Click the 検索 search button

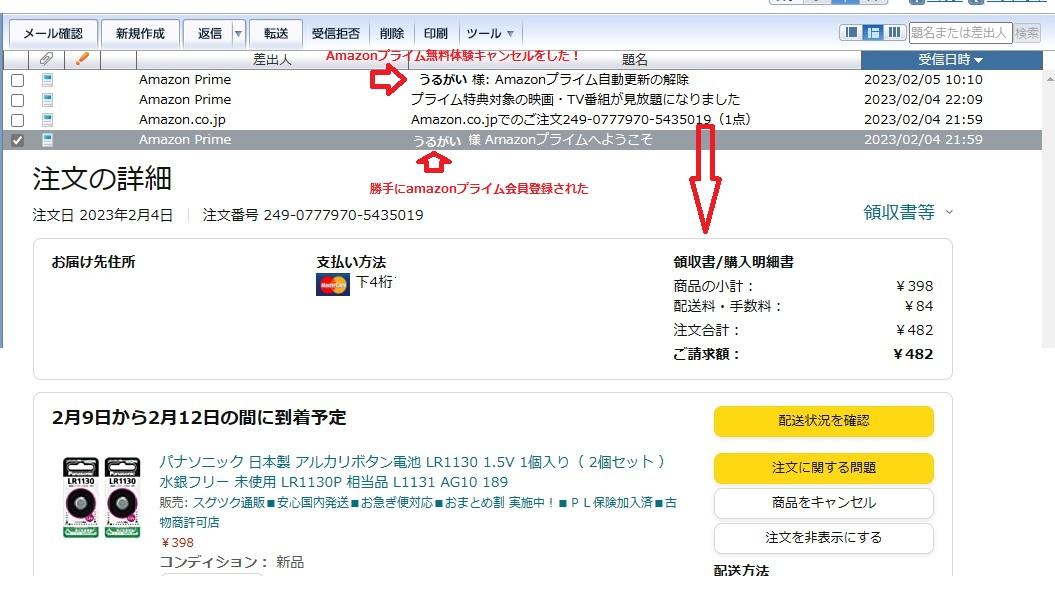tap(1027, 32)
